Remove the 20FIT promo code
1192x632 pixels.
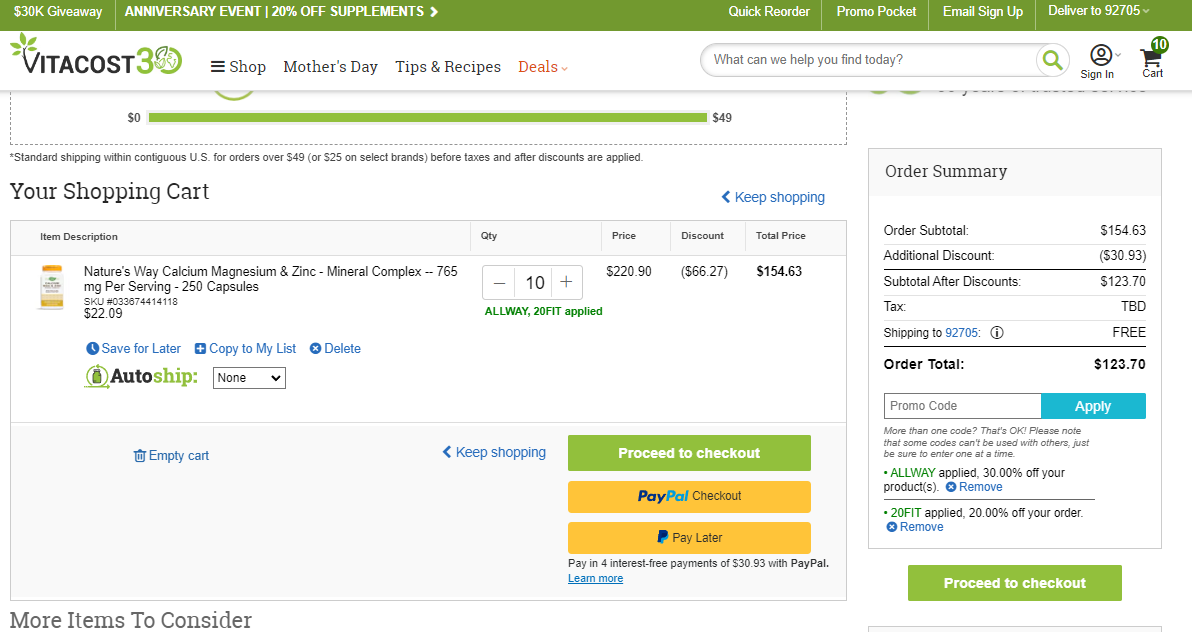tap(915, 527)
